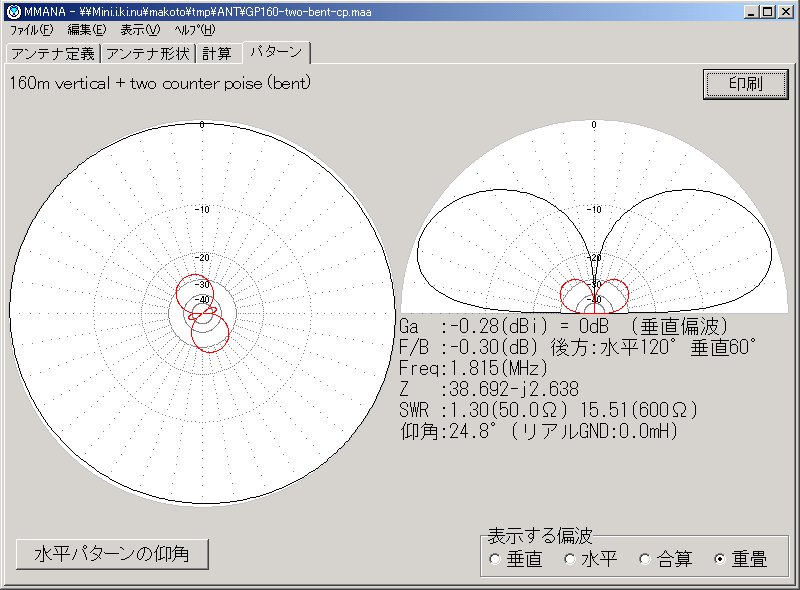
Task: Select the 垂直 polarization radio button
Action: [x=496, y=560]
